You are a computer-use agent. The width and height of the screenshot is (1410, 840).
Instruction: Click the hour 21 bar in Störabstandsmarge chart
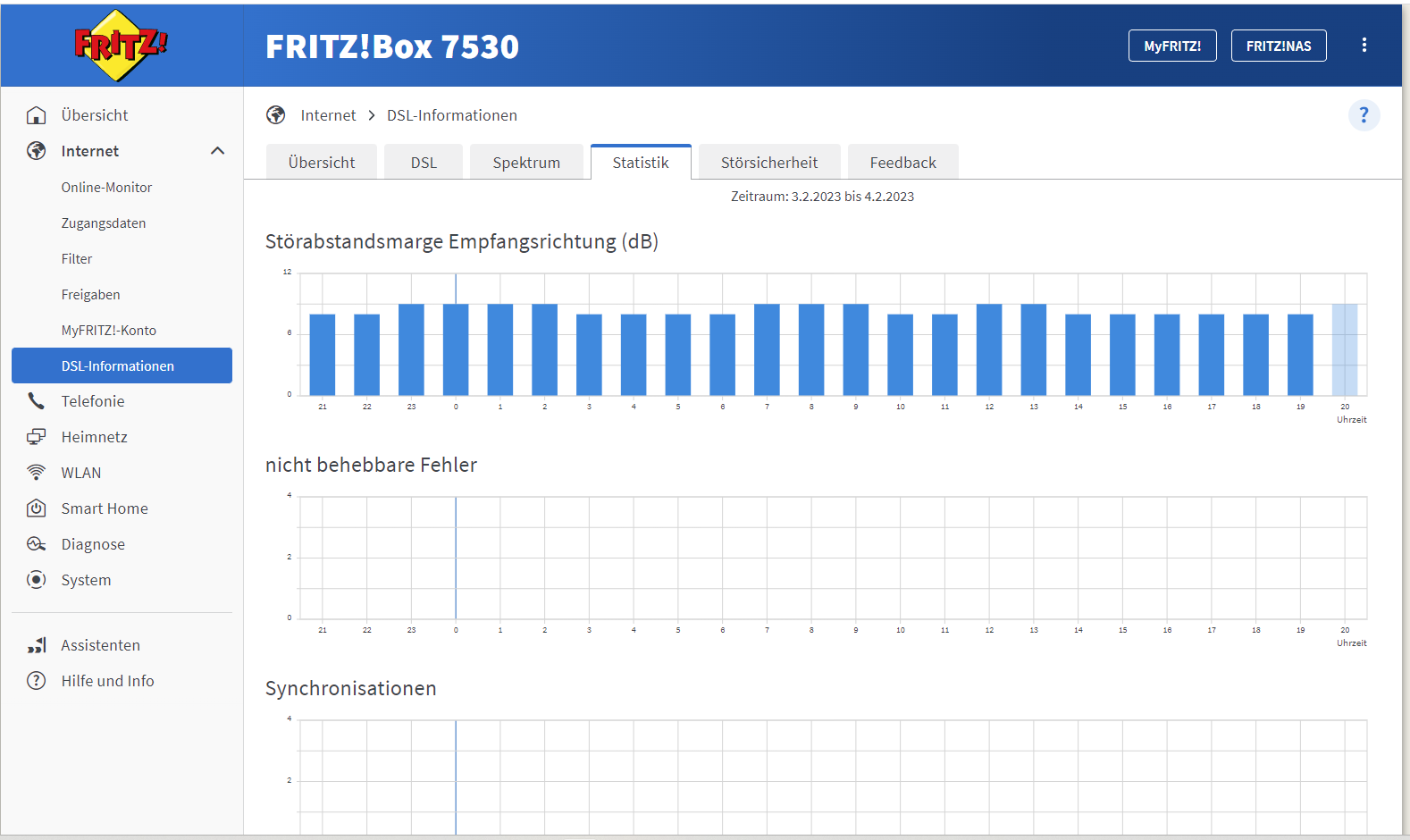tap(323, 355)
